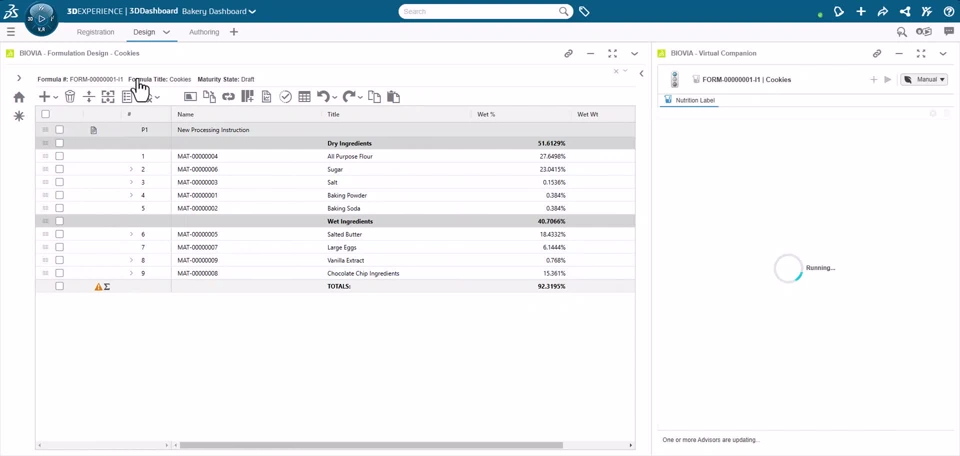Check the Large Eggs row checkbox

pyautogui.click(x=59, y=247)
